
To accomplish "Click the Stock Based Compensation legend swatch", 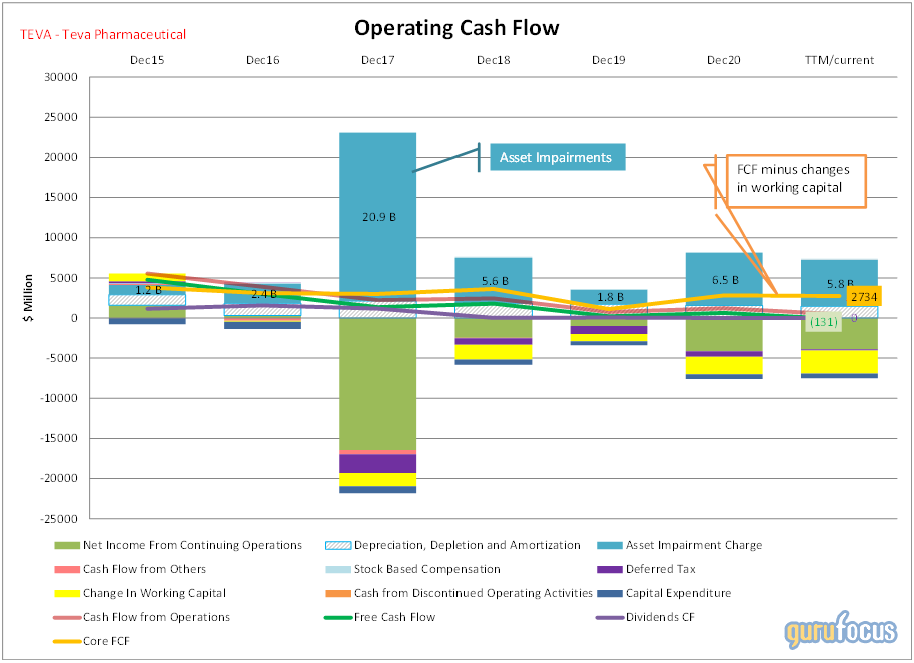I will (x=338, y=569).
